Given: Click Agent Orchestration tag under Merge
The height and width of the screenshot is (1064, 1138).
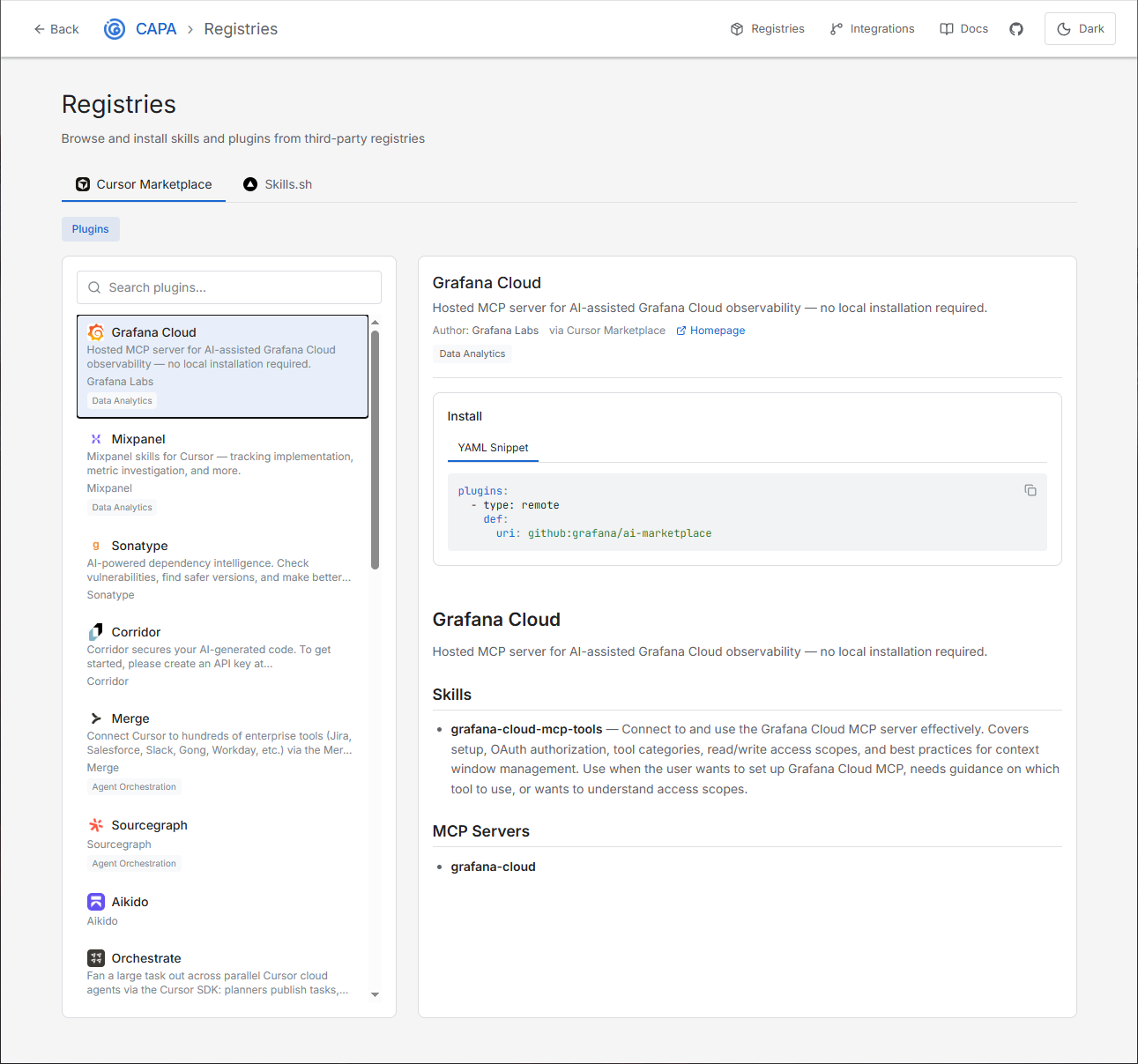Looking at the screenshot, I should [x=134, y=787].
